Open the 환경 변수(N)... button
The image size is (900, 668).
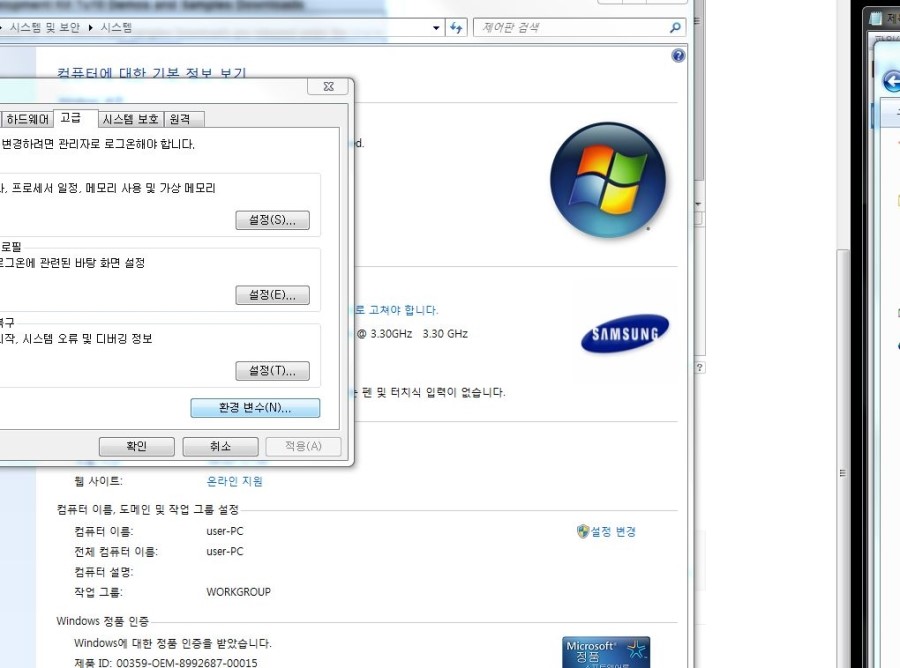pos(255,408)
